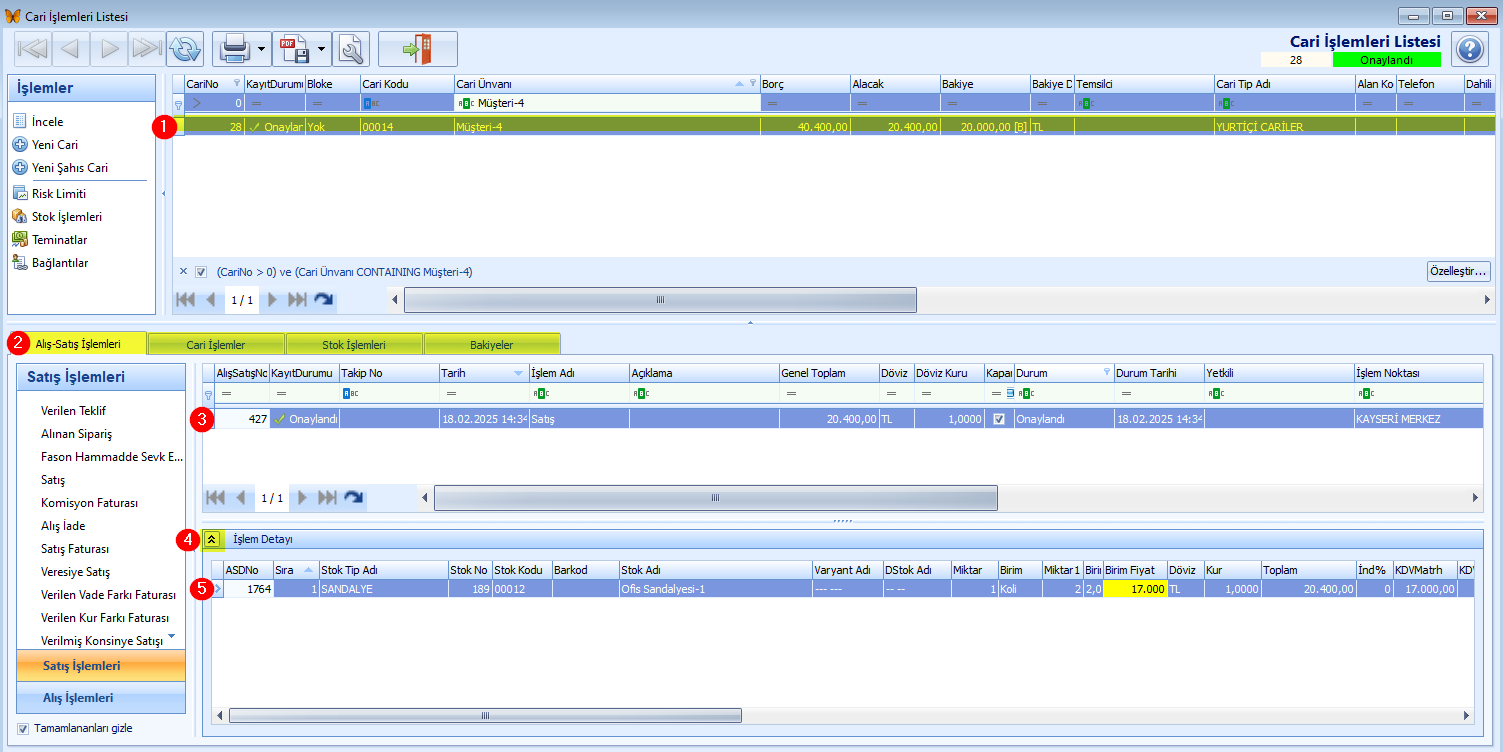This screenshot has height=752, width=1503.
Task: Click the Özelleştir button
Action: [x=1458, y=271]
